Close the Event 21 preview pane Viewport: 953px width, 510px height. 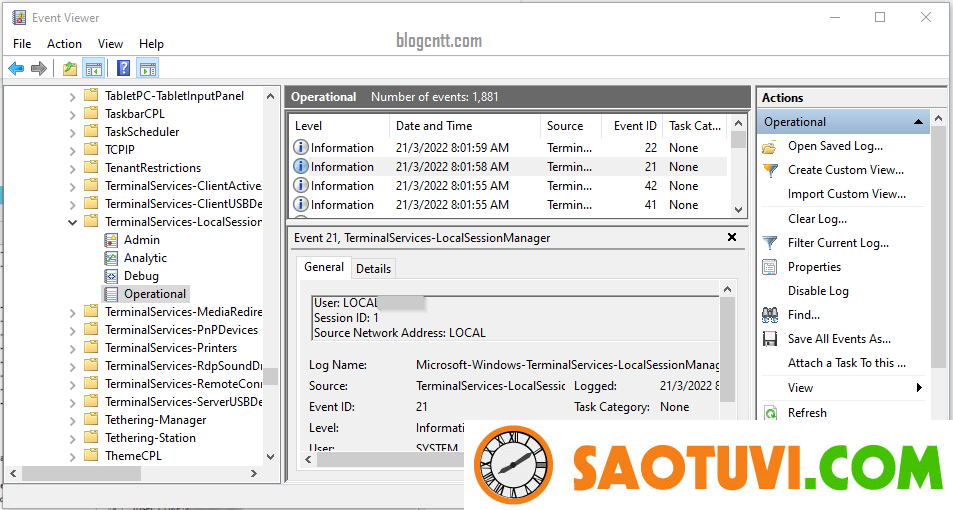pos(732,238)
